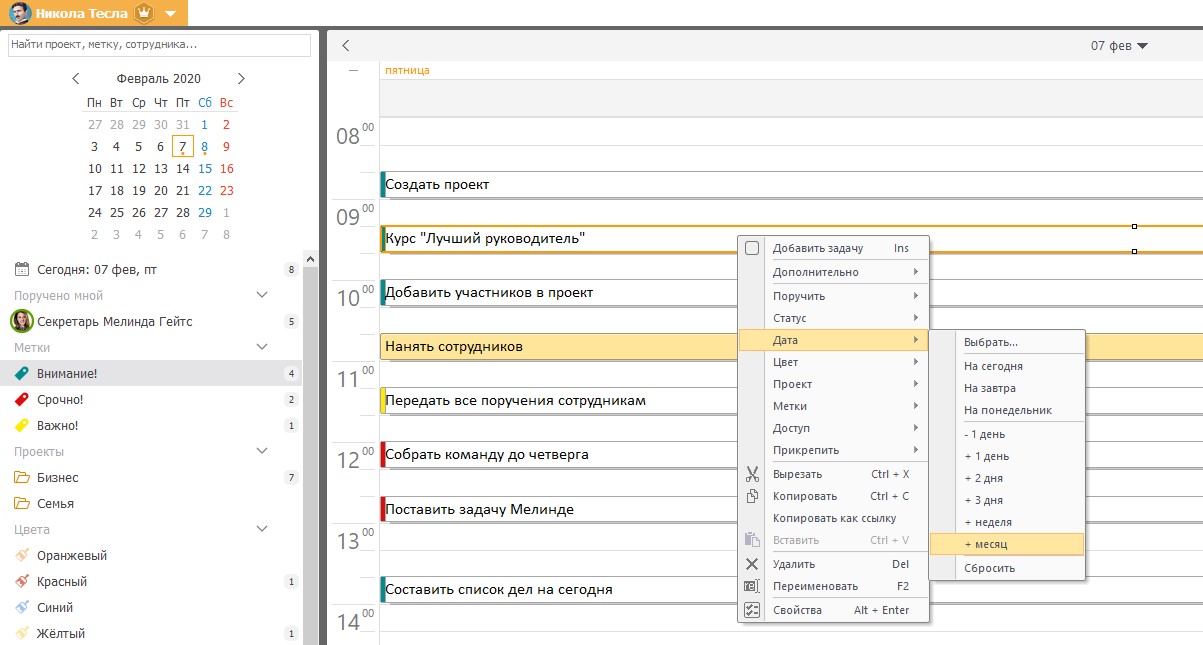Screen dimensions: 1203x645
Task: Click the scissors Вырезать icon
Action: 752,474
